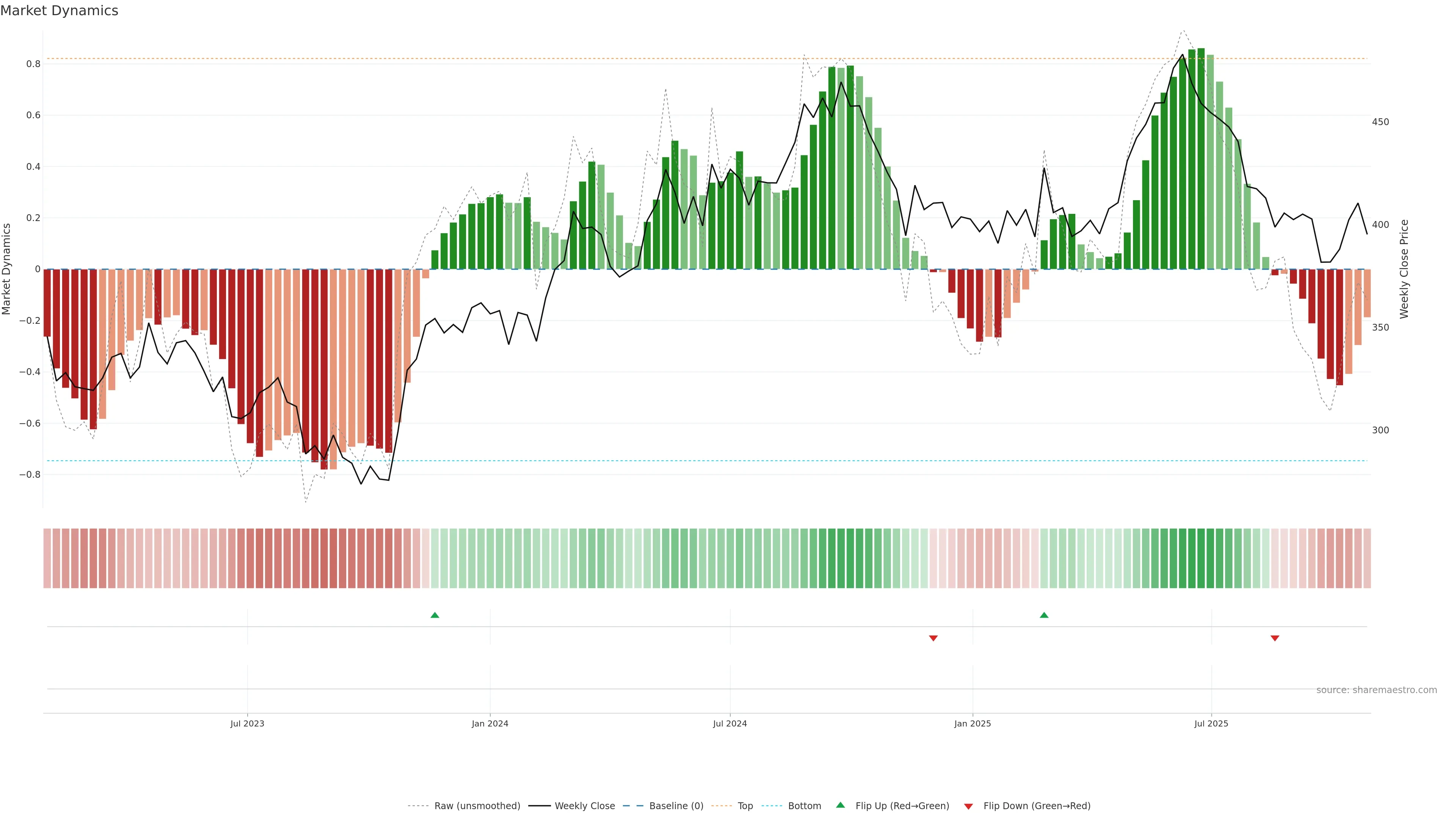
Task: Click the Jan 2024 axis label
Action: [490, 723]
